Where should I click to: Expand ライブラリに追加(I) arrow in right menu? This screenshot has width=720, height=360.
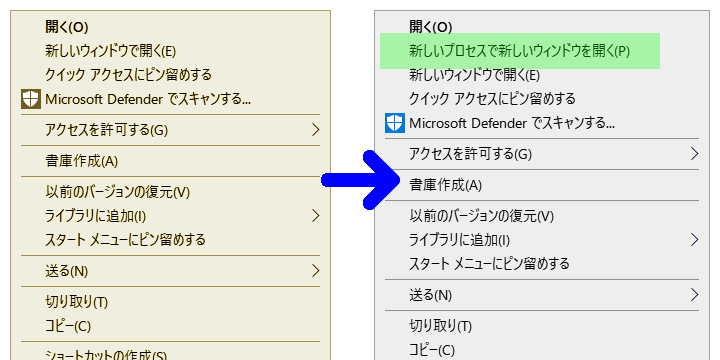click(x=694, y=239)
